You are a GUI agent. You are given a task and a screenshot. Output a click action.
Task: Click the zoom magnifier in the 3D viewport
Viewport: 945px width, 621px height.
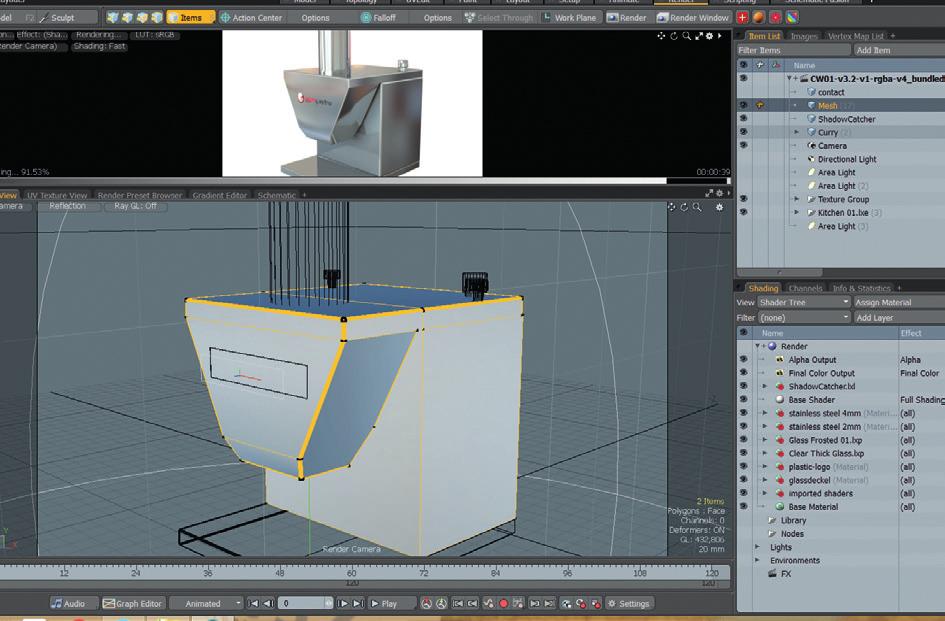tap(697, 207)
